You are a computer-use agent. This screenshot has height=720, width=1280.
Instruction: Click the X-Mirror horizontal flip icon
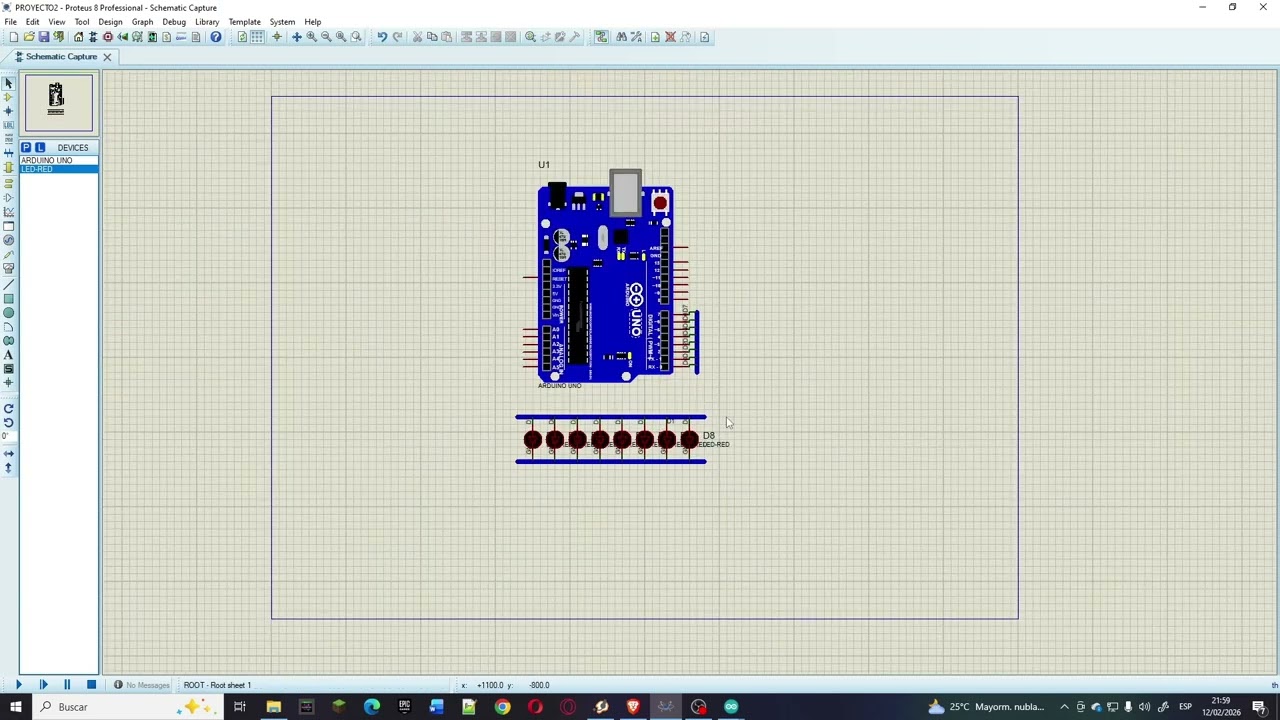point(9,454)
